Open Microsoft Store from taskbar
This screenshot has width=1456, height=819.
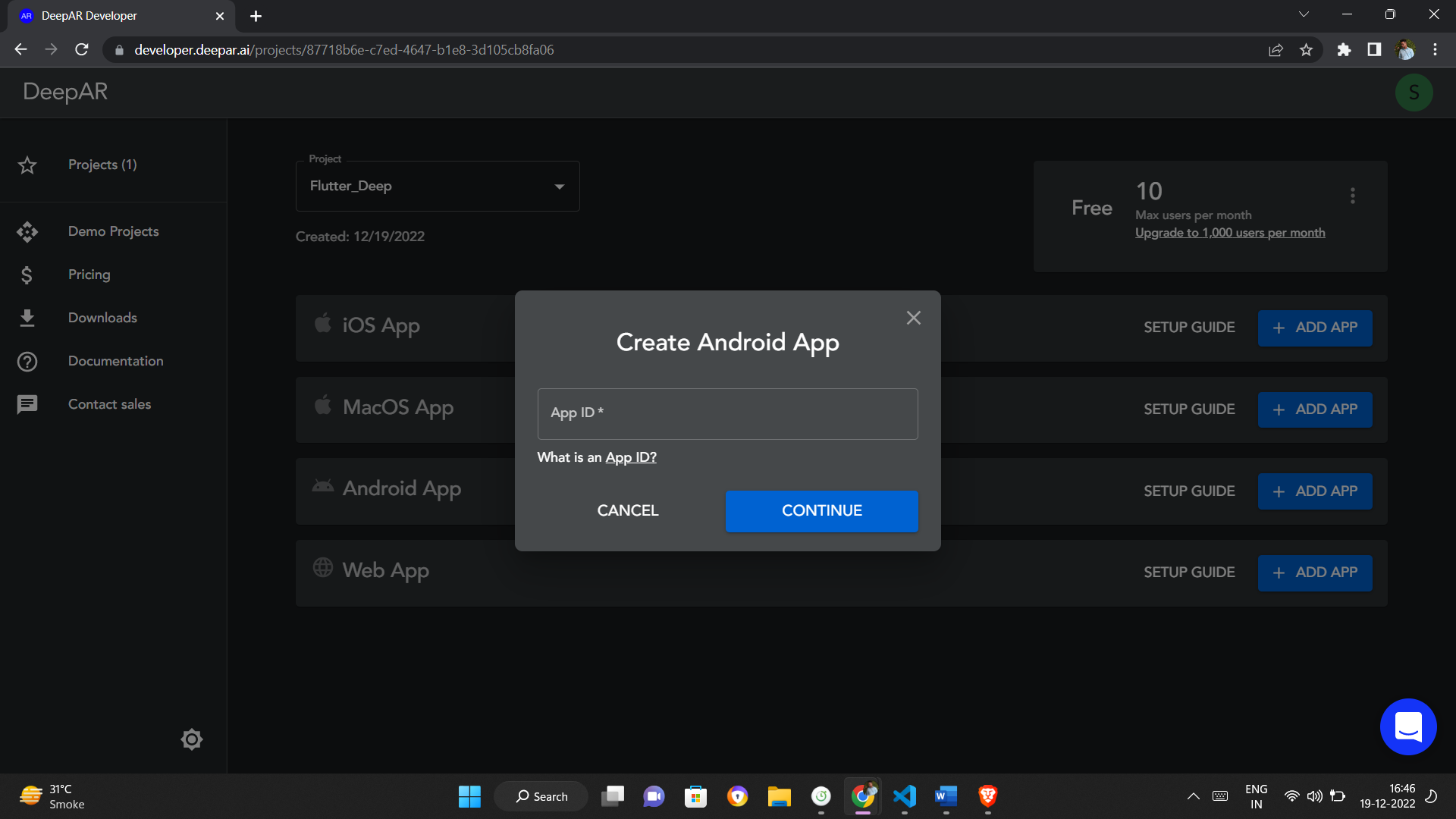tap(695, 796)
